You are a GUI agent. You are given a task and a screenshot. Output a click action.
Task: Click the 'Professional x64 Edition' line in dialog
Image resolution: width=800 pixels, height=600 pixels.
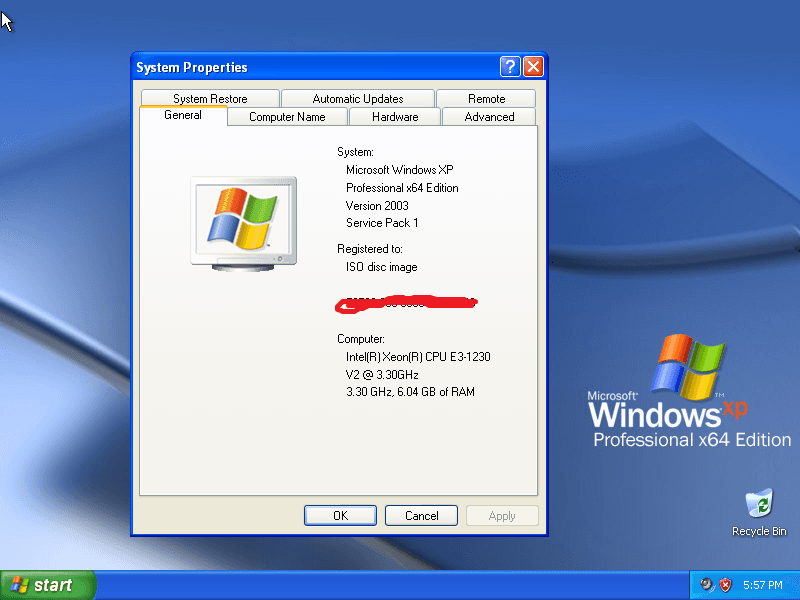(x=402, y=188)
